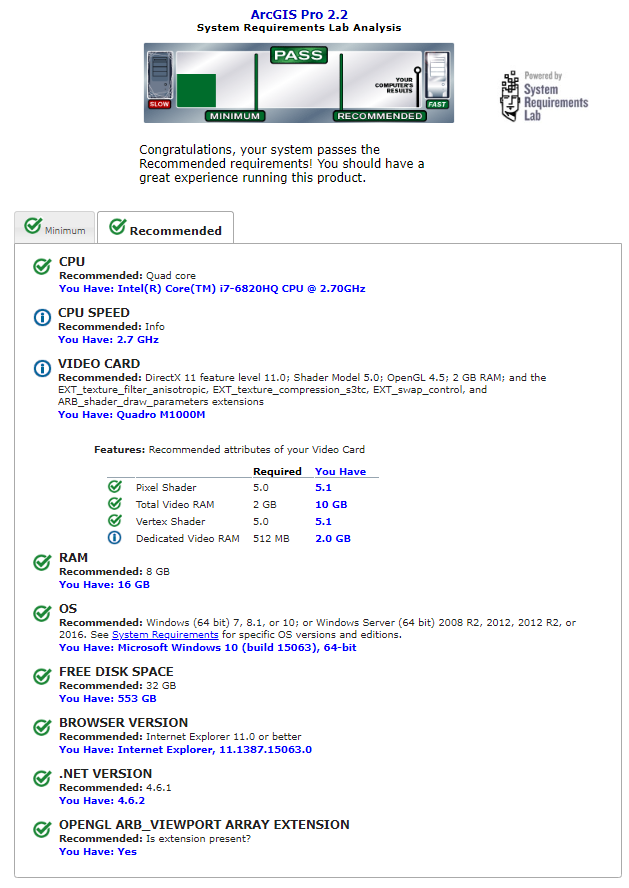
Task: Click "You Have: 2.7 GHz" text
Action: 108,340
